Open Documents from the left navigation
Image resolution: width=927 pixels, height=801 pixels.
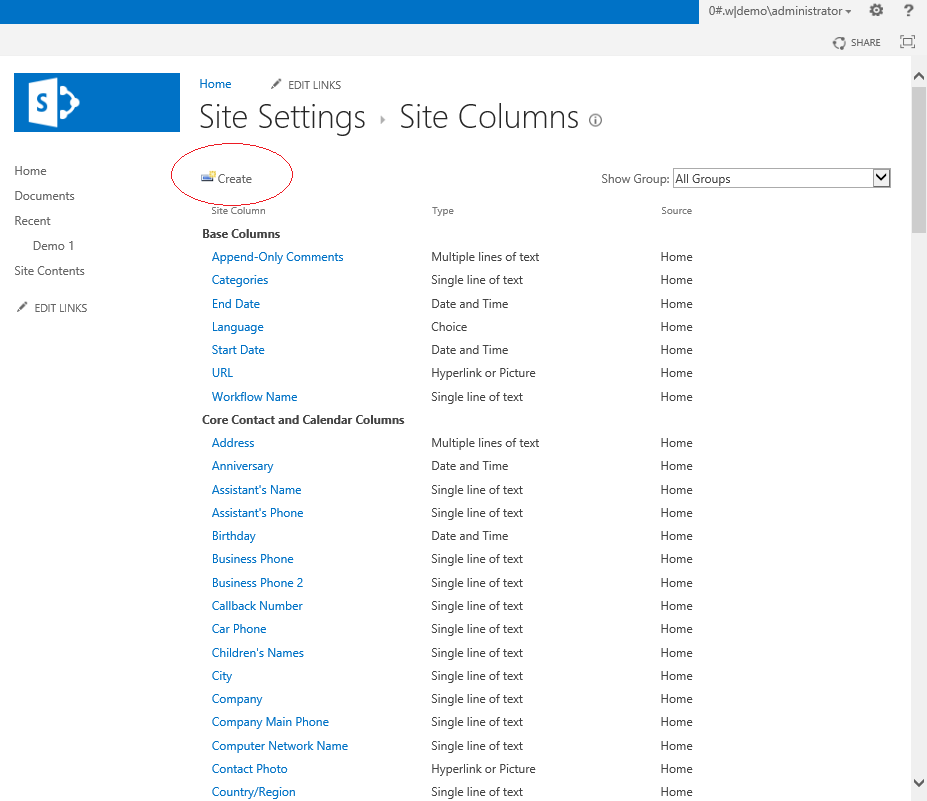[x=43, y=195]
